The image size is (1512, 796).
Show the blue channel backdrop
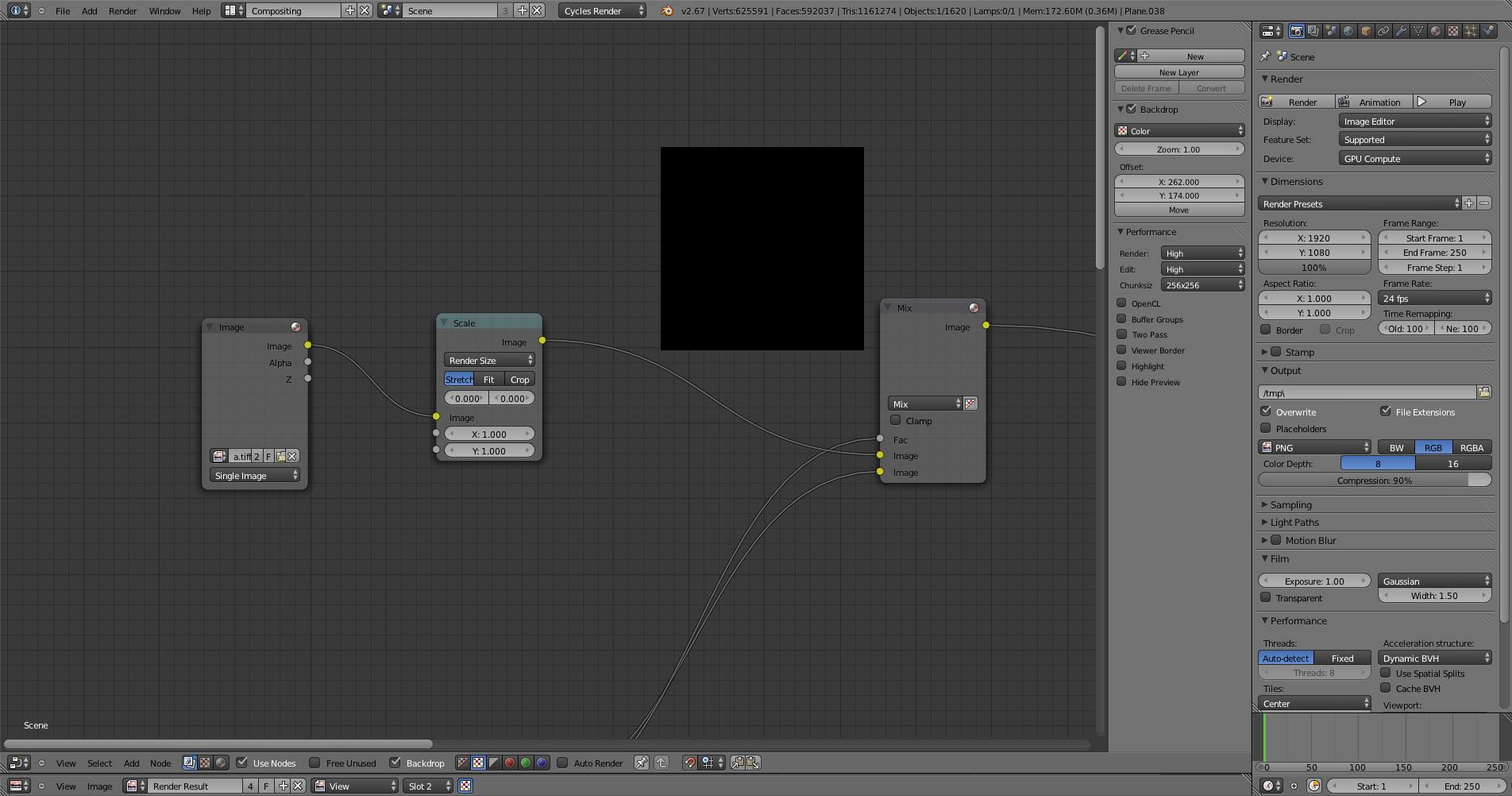click(x=542, y=763)
